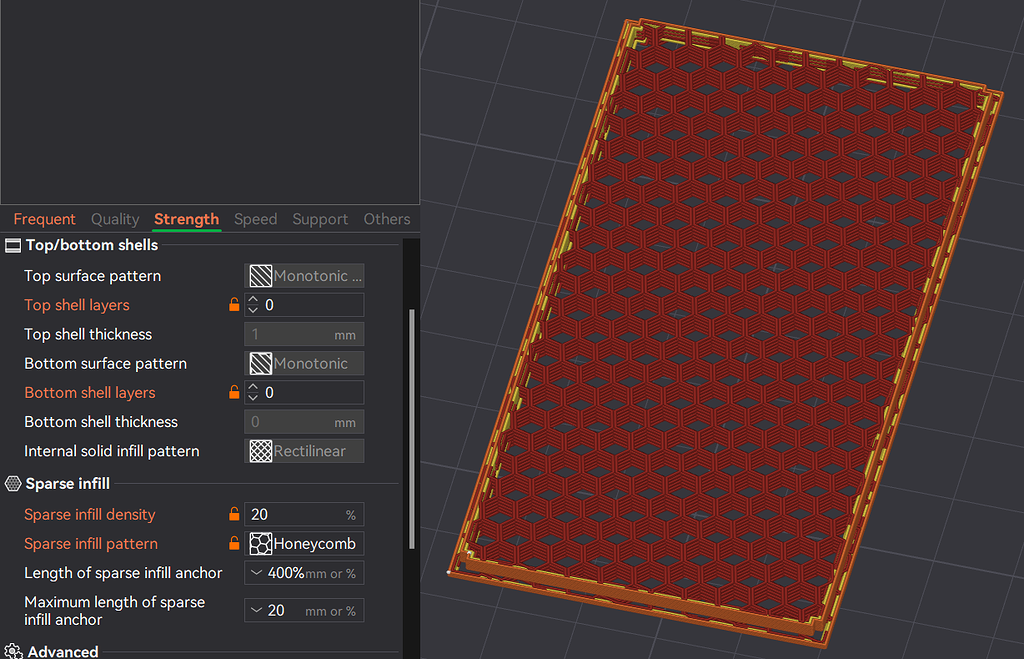Click the Top/bottom shells section heading
The height and width of the screenshot is (659, 1024).
coord(91,245)
